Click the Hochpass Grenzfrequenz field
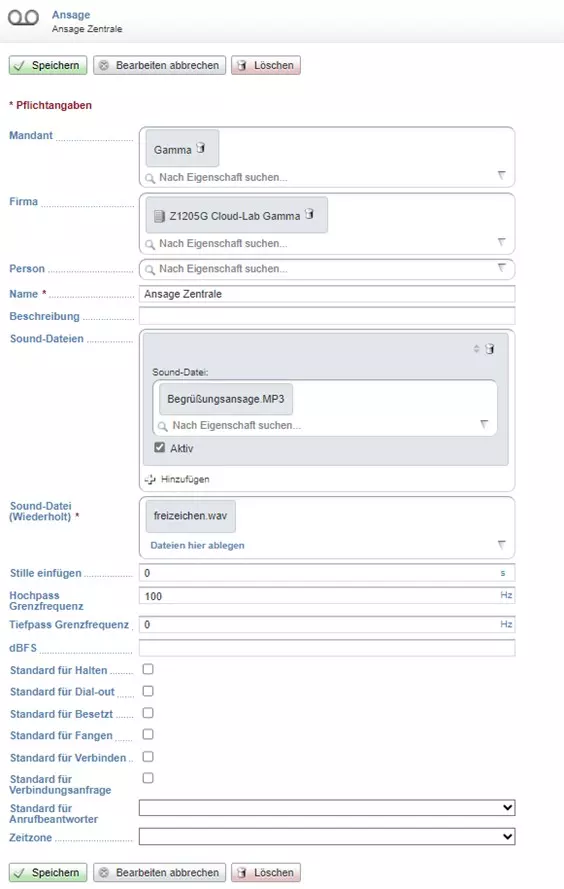The height and width of the screenshot is (889, 564). 327,596
